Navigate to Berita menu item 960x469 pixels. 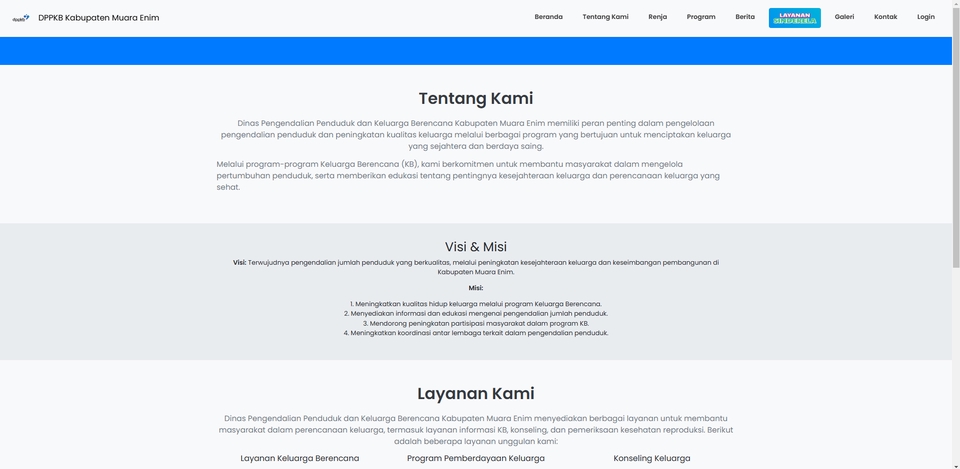tap(744, 17)
